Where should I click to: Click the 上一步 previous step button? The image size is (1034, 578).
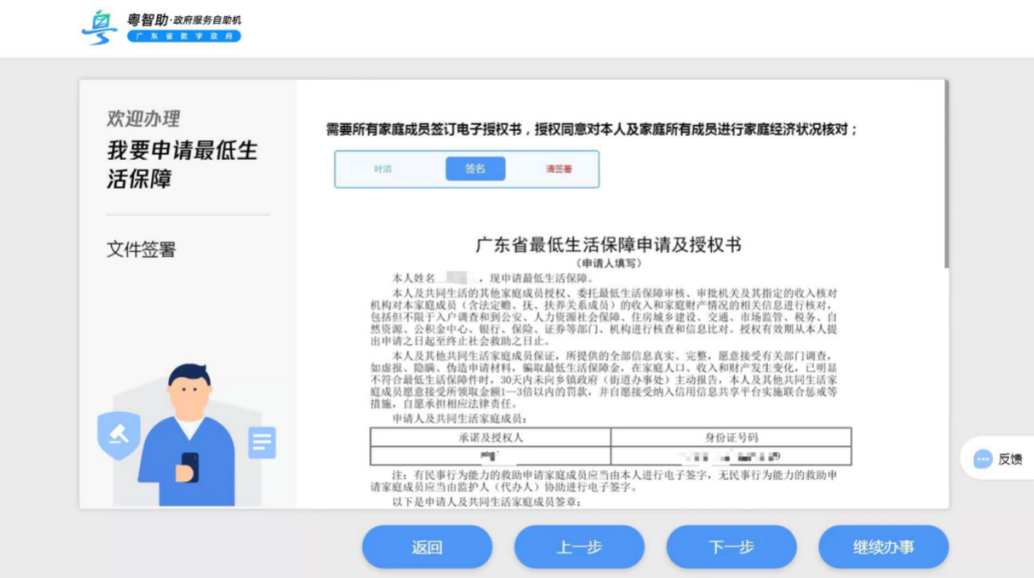pos(579,546)
